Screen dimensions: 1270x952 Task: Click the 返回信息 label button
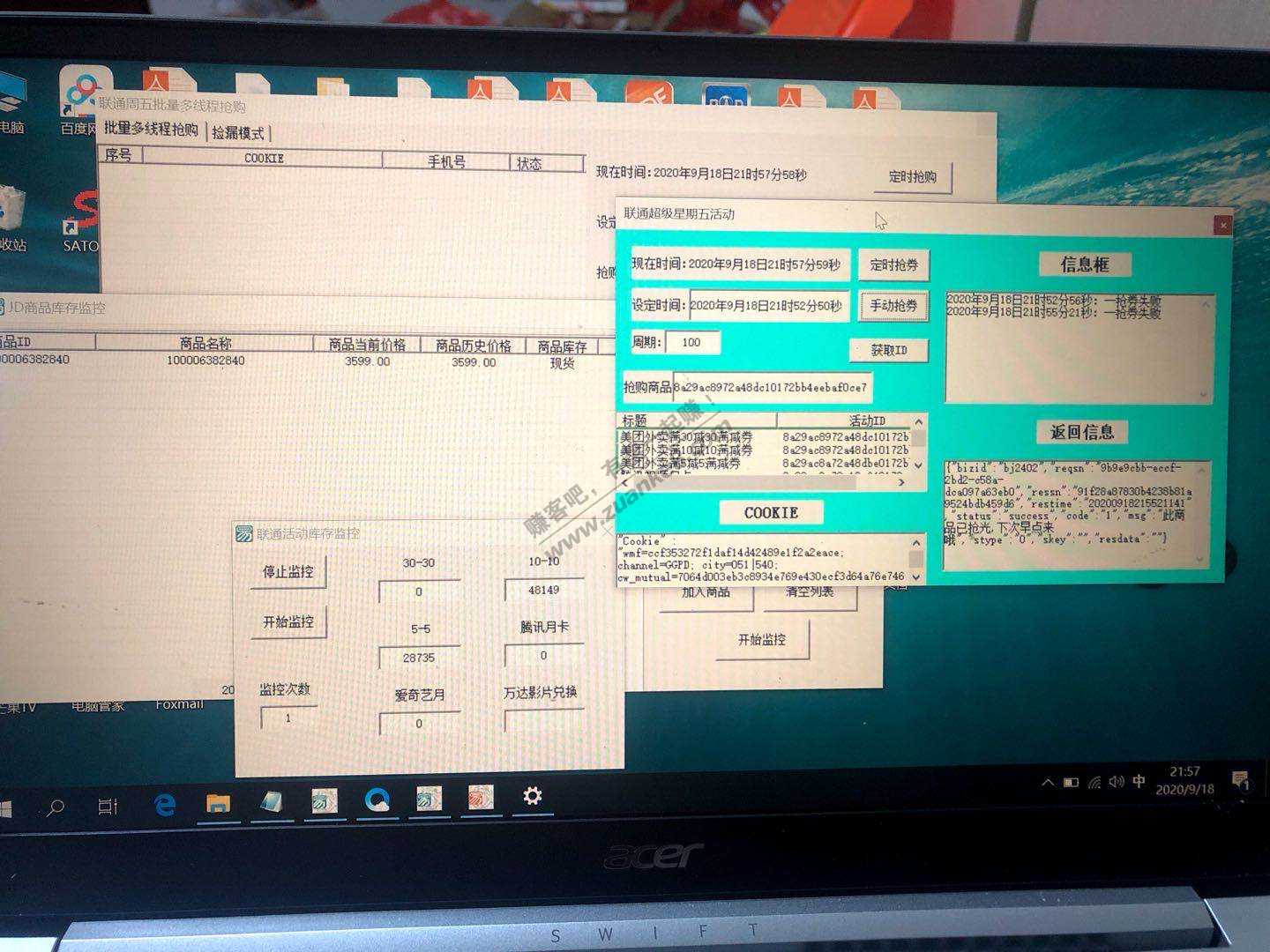1082,432
